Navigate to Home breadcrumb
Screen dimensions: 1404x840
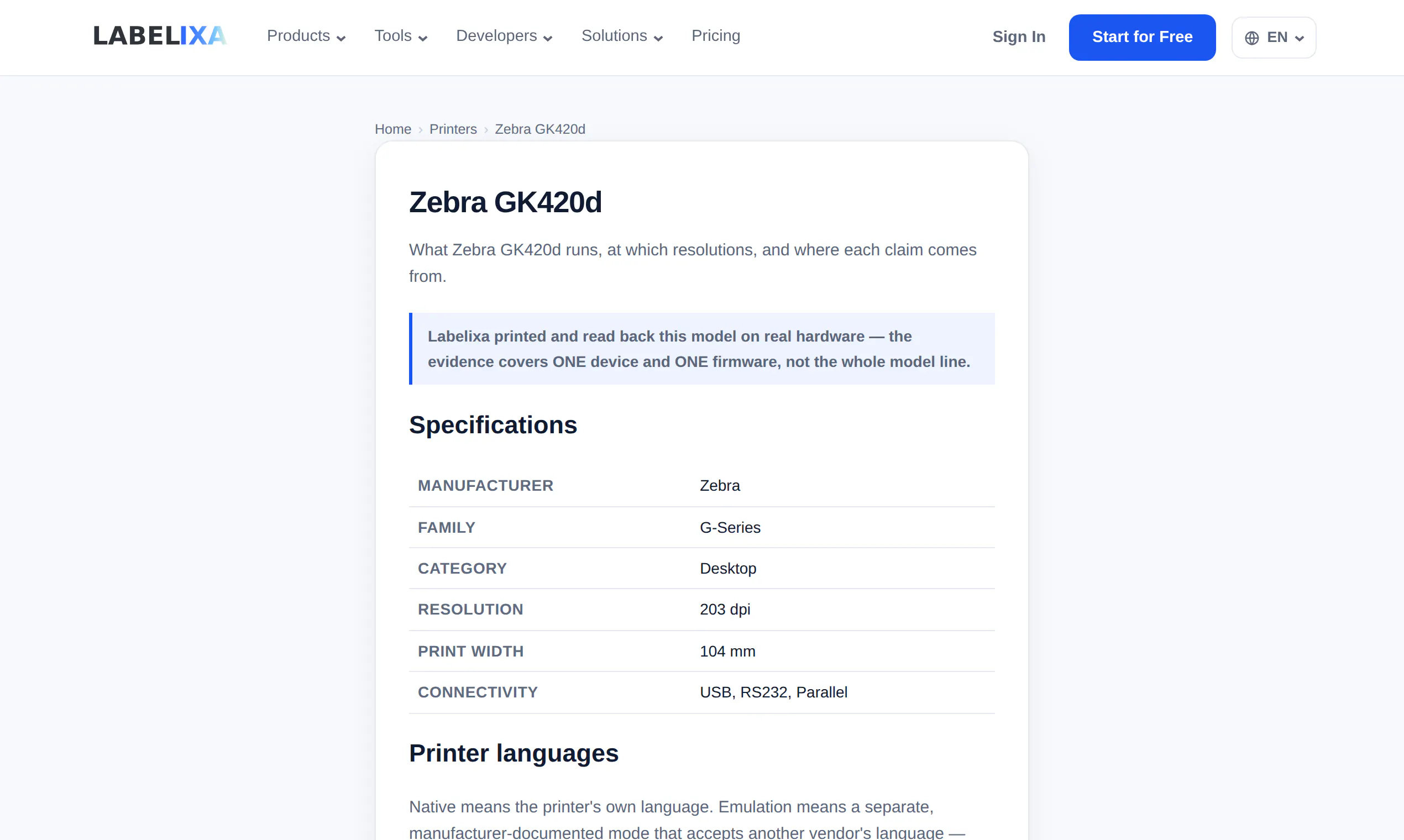coord(393,129)
